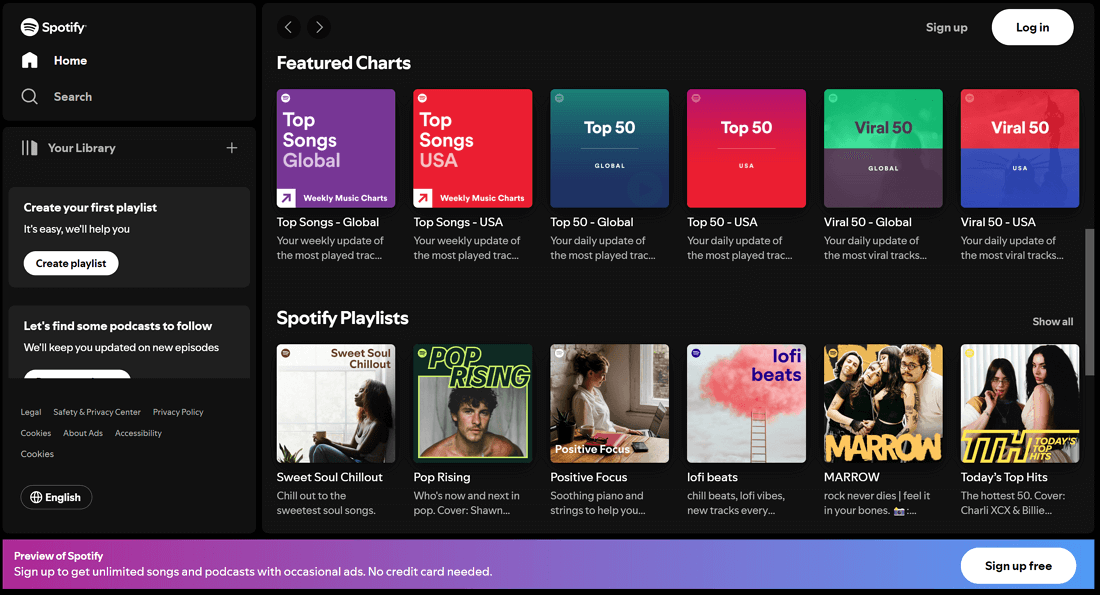Open the About Ads link
The image size is (1100, 595).
click(83, 433)
